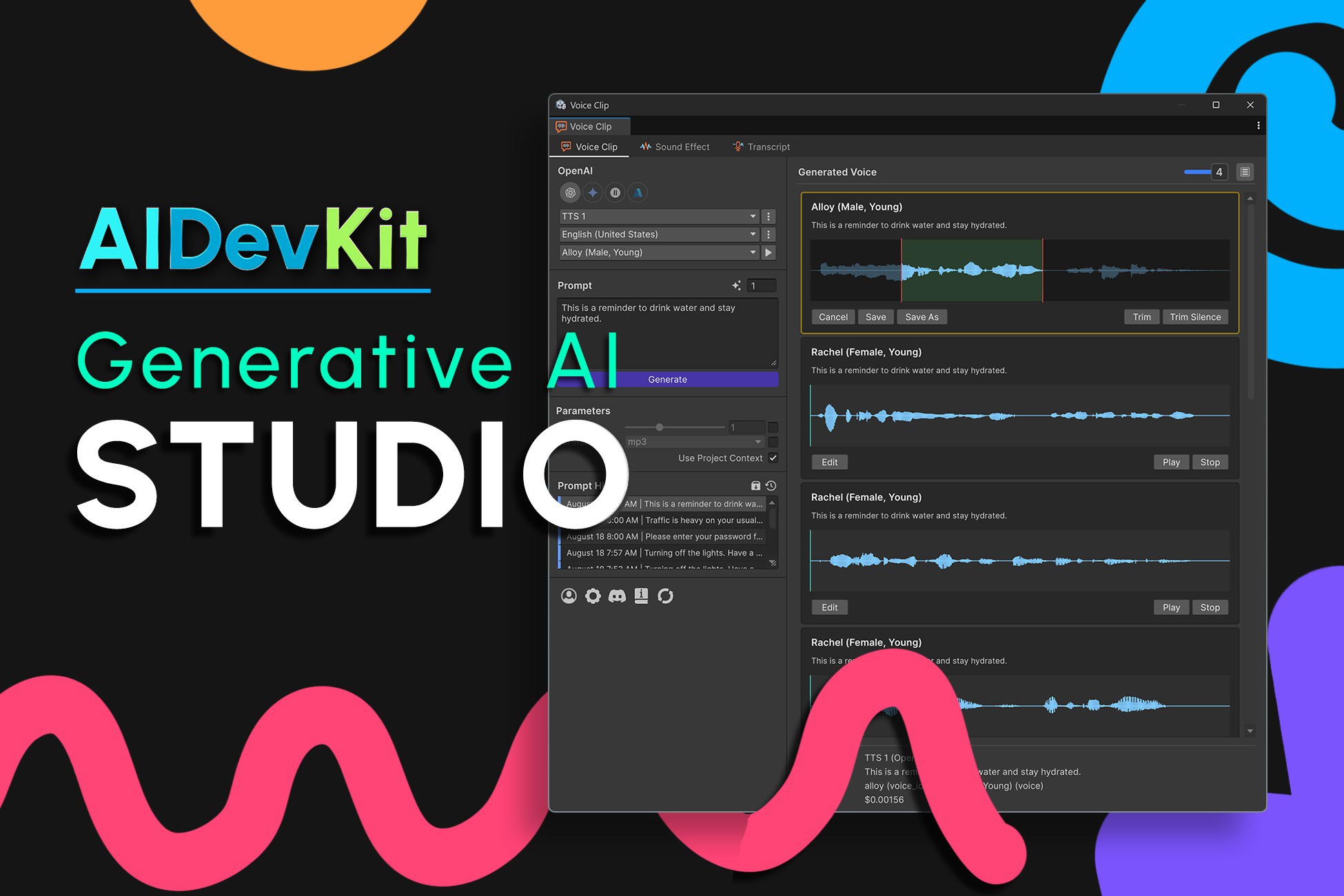Open the settings gear icon

[593, 596]
